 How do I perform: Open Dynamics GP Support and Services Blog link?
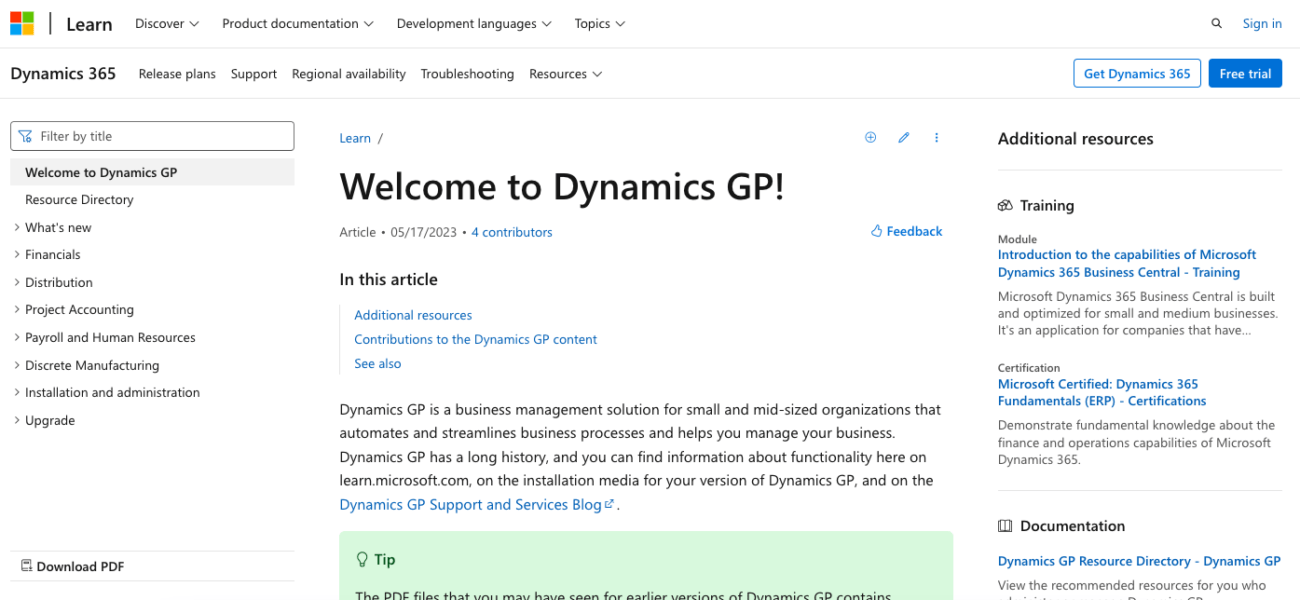476,504
